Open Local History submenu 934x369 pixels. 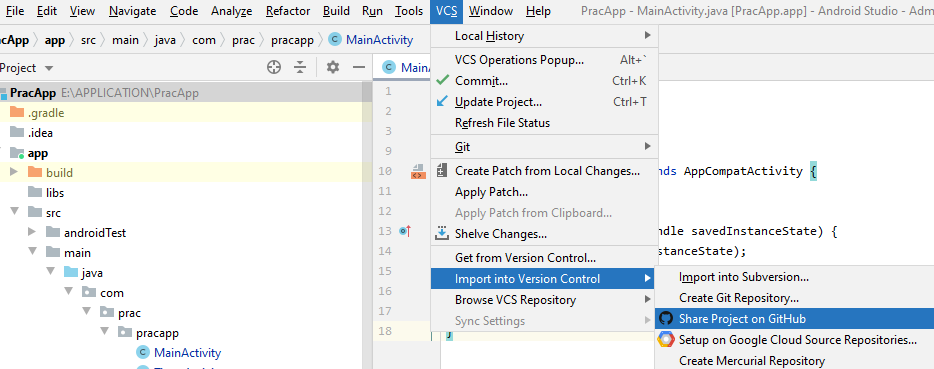tap(544, 36)
